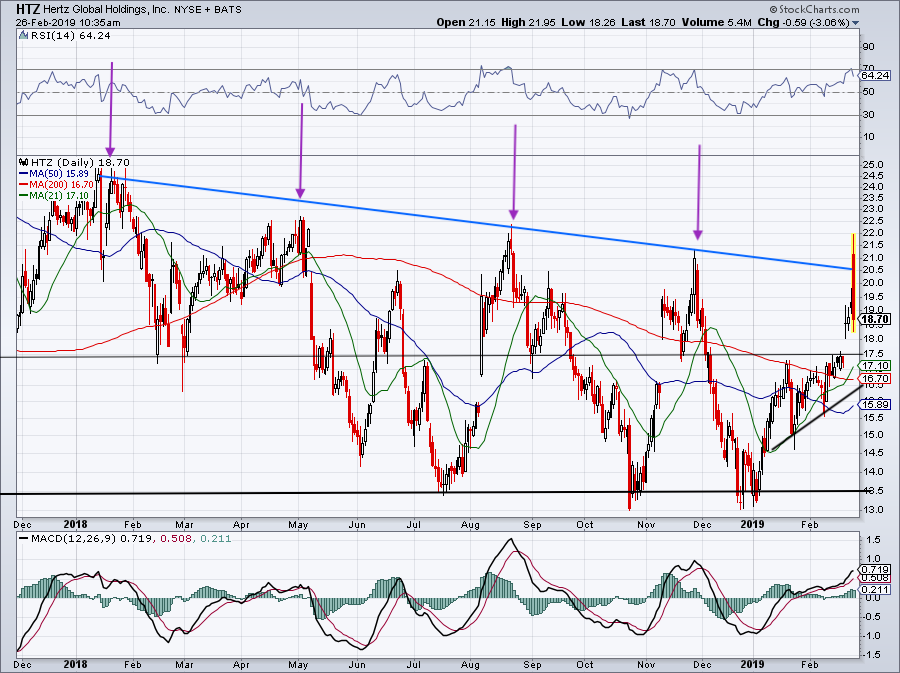Viewport: 900px width, 673px height.
Task: Click the 2019 label on price chart axis
Action: pyautogui.click(x=752, y=524)
